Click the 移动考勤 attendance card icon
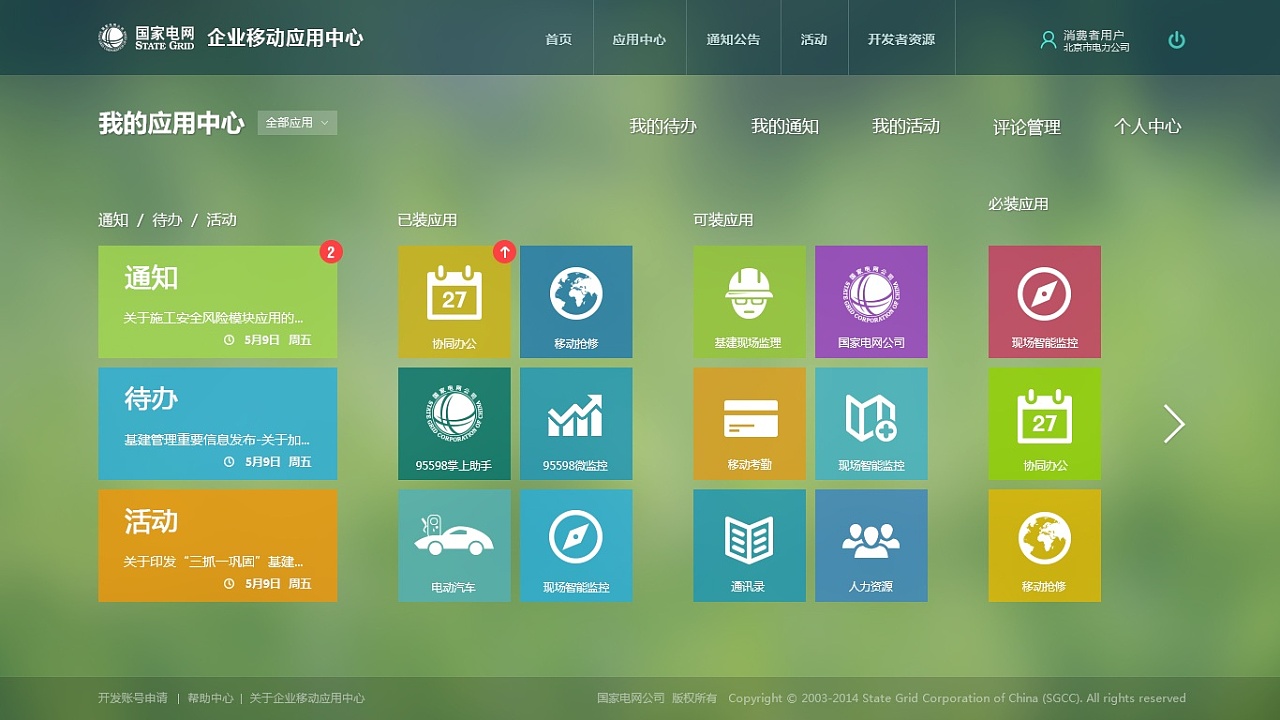The height and width of the screenshot is (720, 1280). pos(749,423)
